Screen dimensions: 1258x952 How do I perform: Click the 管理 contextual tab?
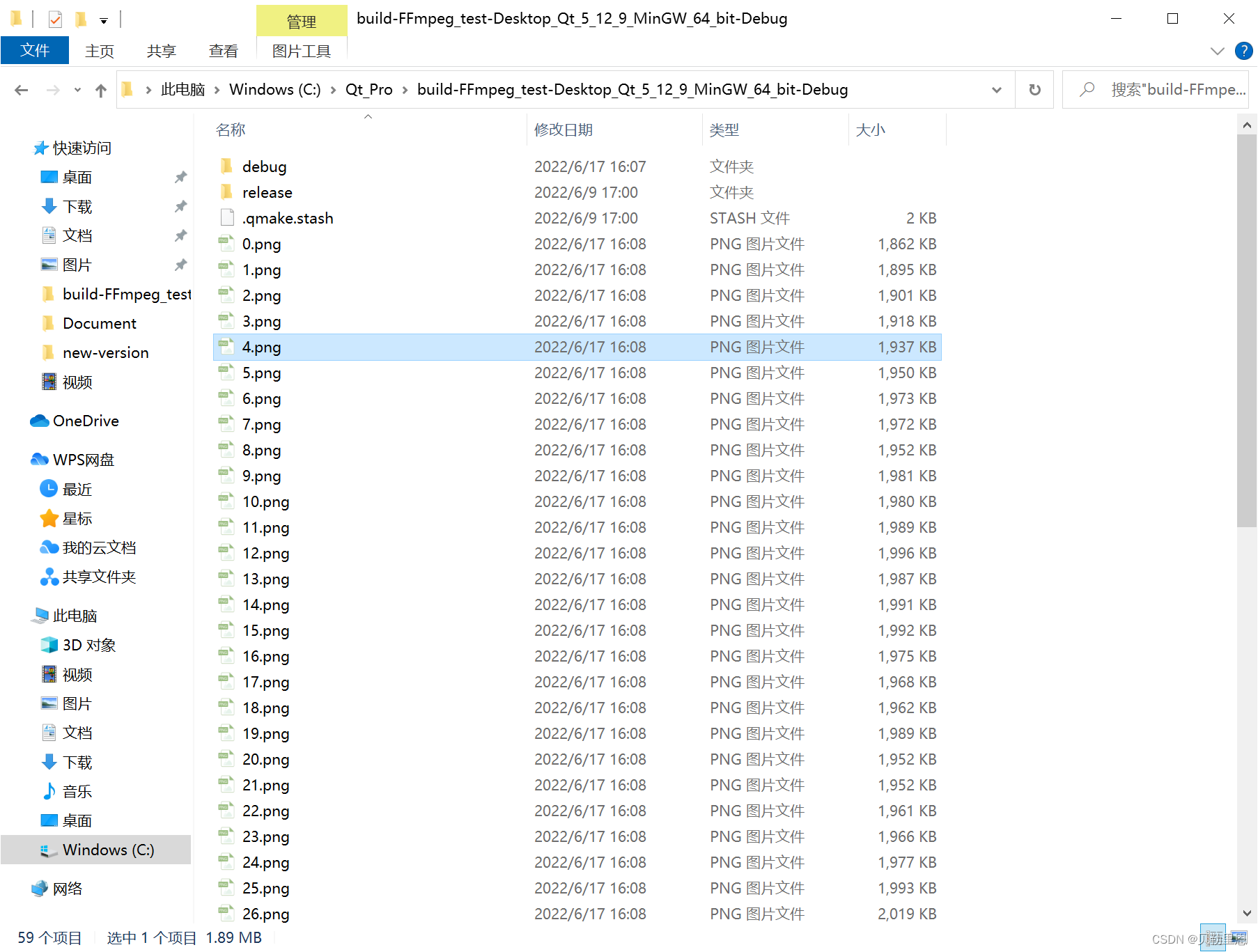tap(302, 21)
